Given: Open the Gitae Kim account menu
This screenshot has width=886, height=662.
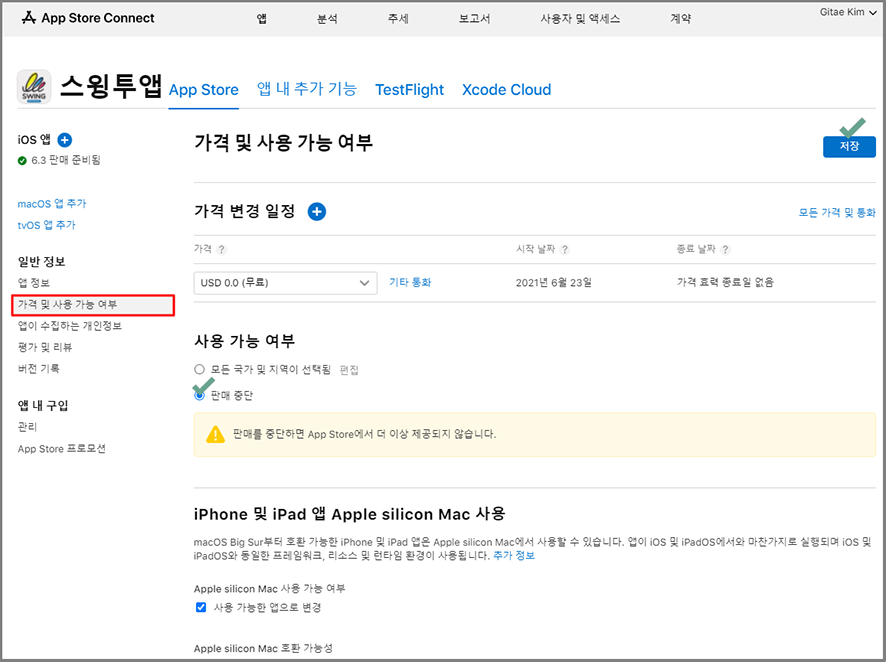Looking at the screenshot, I should [846, 11].
